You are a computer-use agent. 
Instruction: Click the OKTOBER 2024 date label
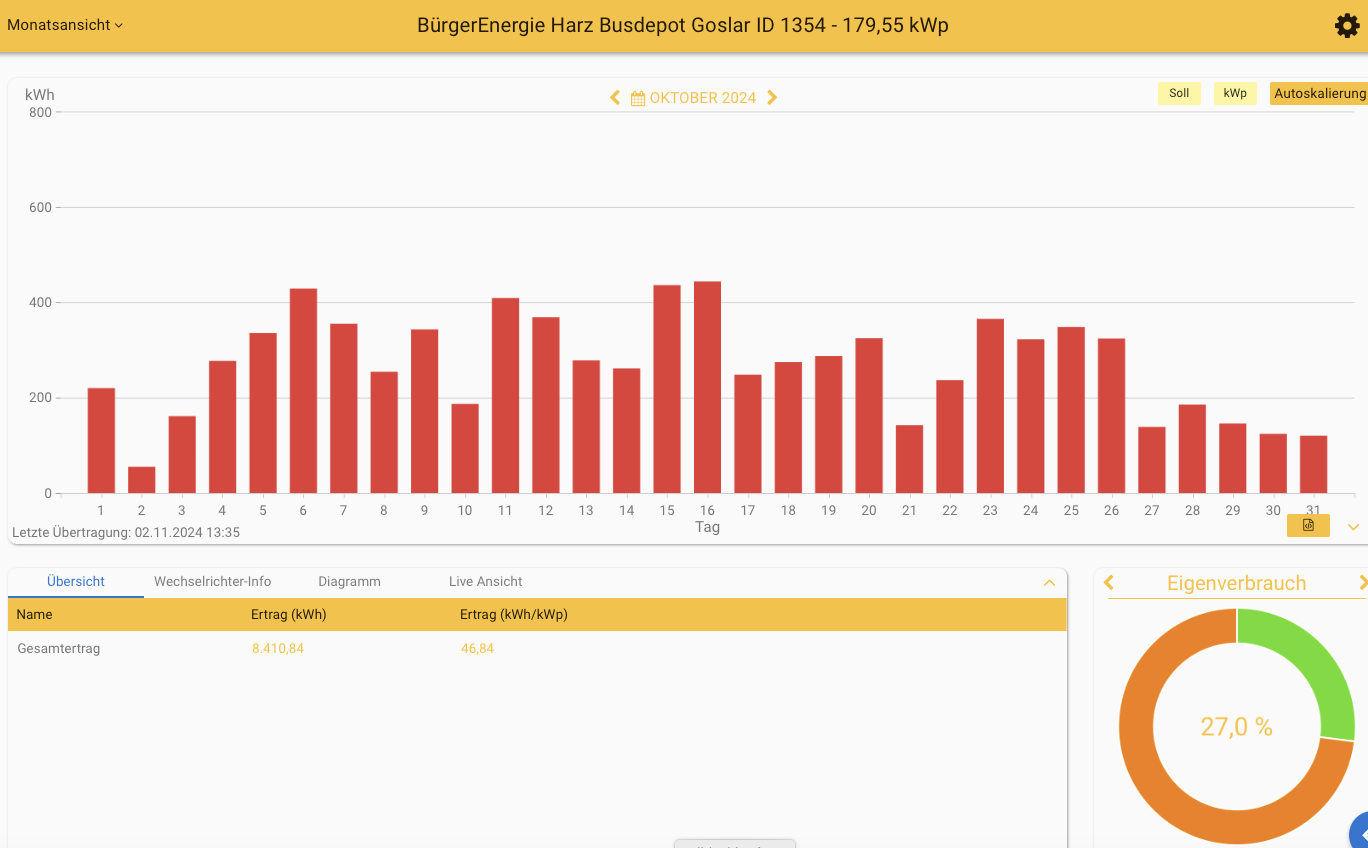(x=702, y=98)
